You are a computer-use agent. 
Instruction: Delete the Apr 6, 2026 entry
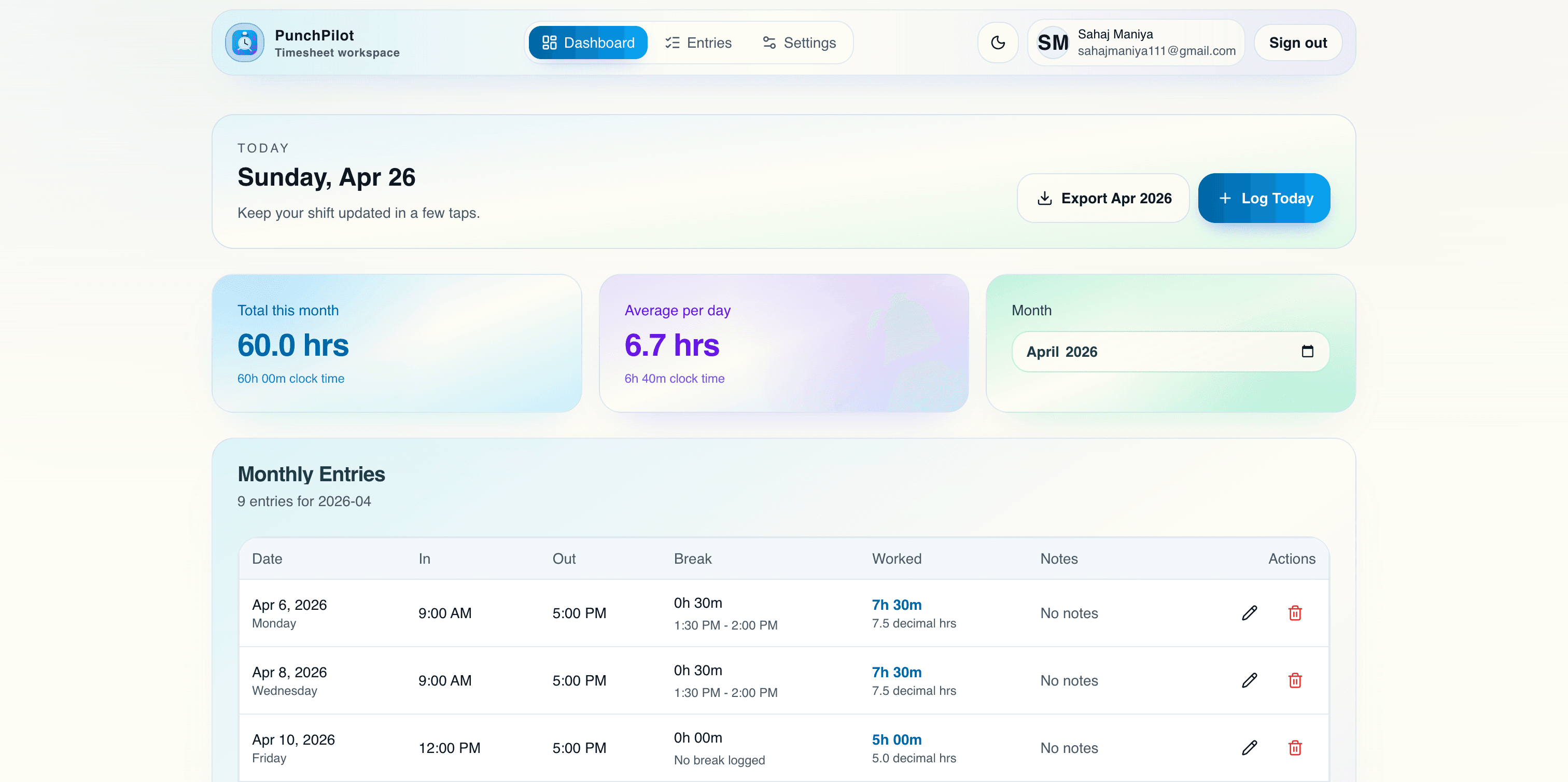1295,613
